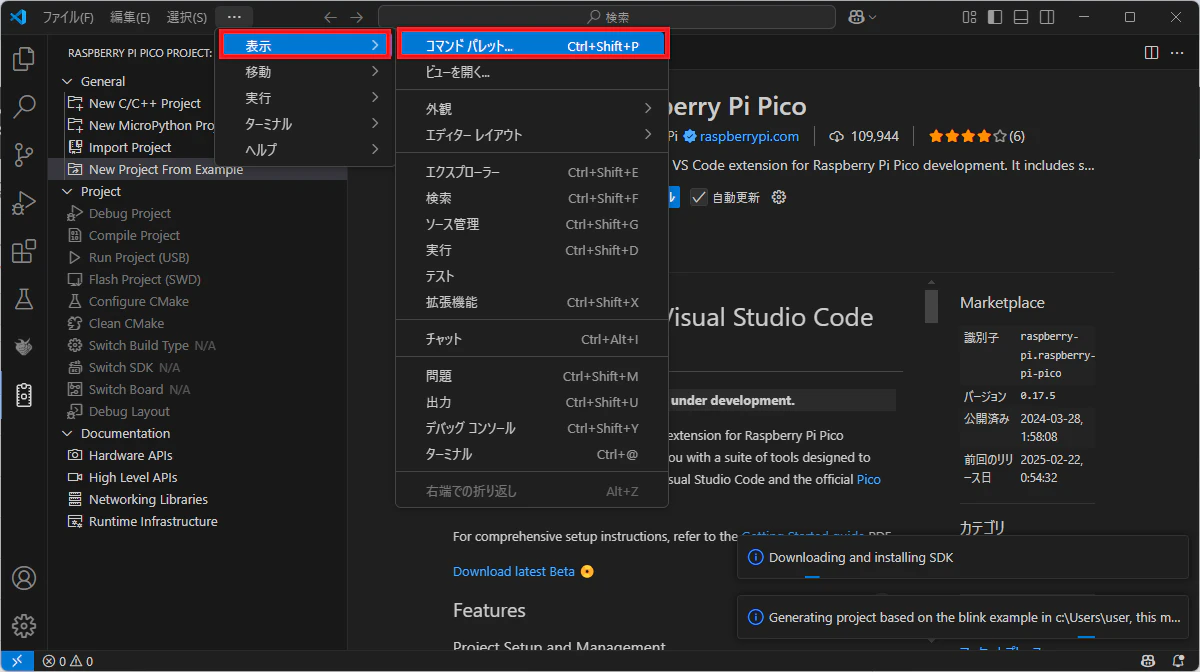The image size is (1200, 672).
Task: Go back with the left arrow
Action: pos(331,17)
